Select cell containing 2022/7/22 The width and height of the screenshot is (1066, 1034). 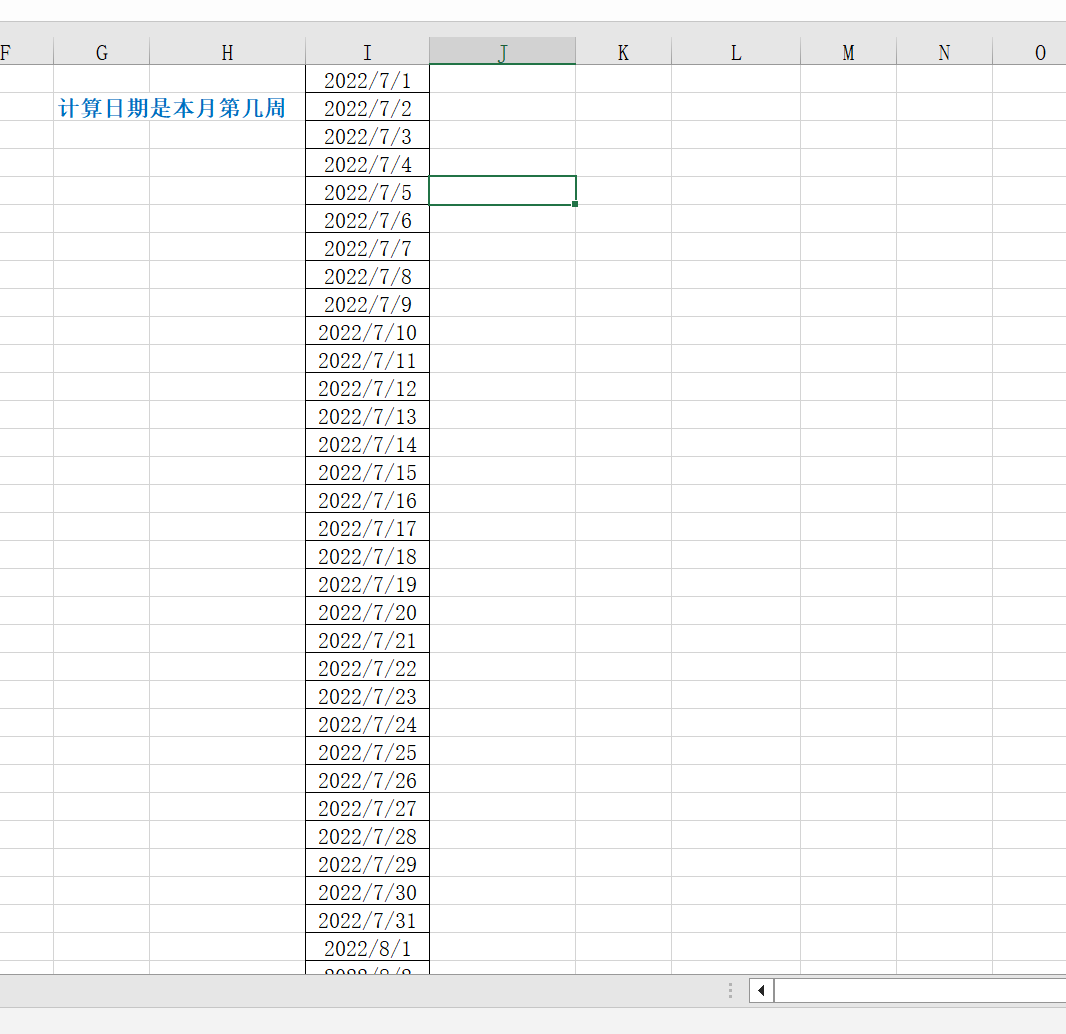(367, 667)
